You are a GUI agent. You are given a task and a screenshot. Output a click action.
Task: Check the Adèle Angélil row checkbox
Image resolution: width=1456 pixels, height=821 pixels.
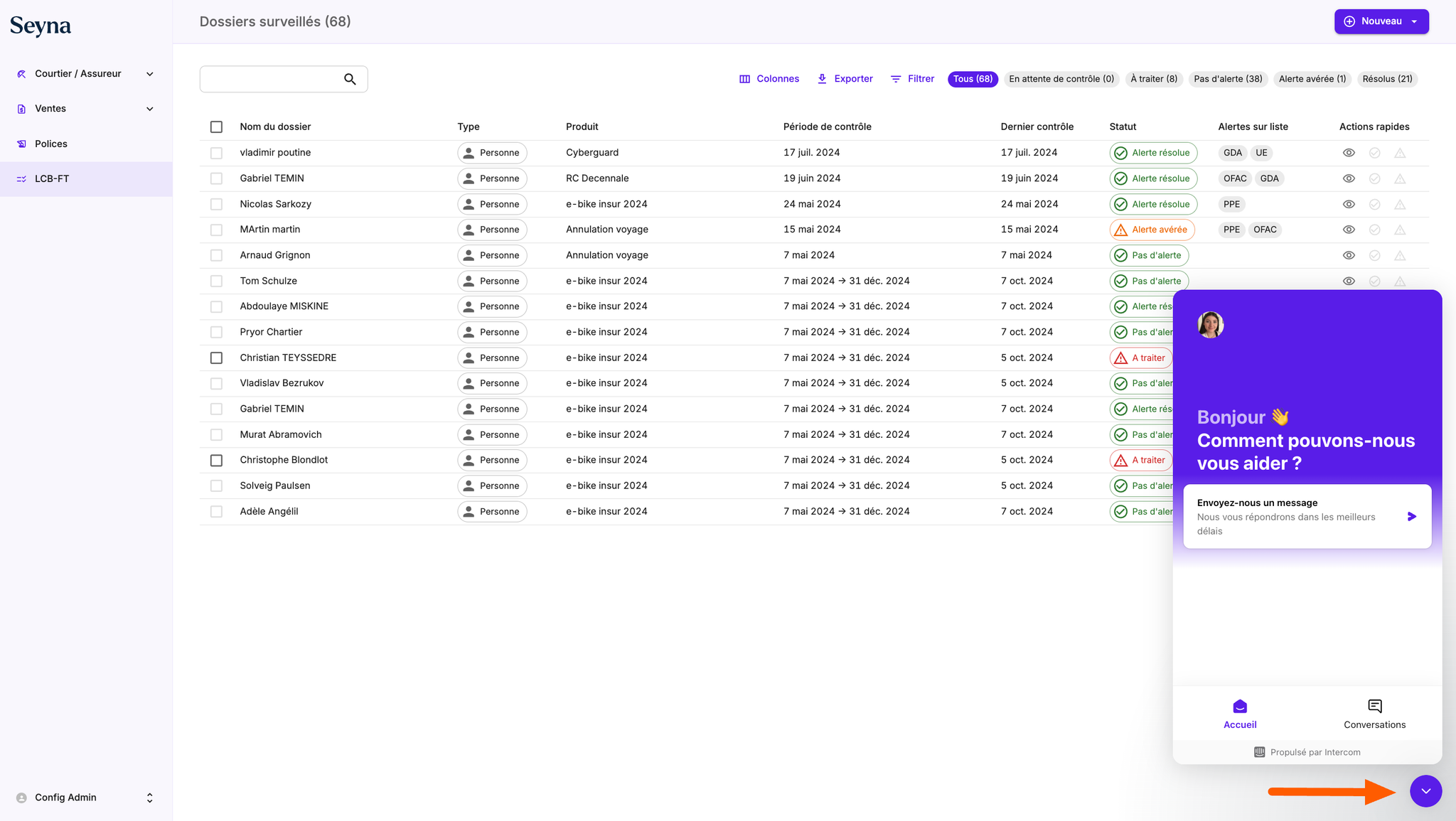(x=216, y=511)
